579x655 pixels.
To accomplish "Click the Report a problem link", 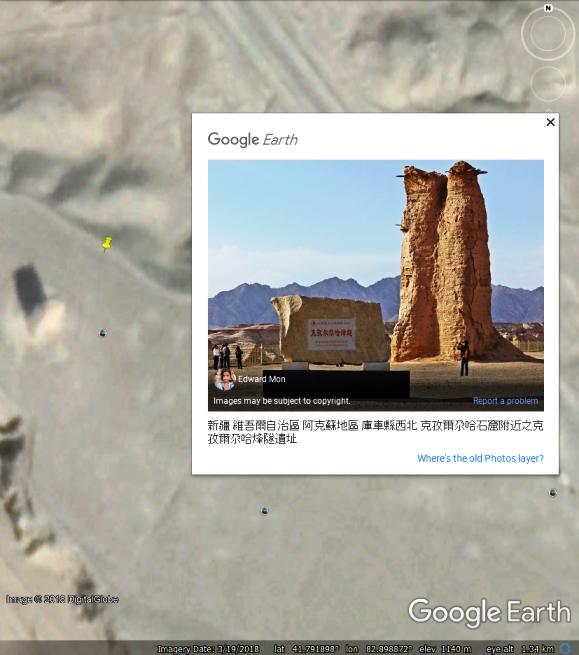I will coord(505,401).
